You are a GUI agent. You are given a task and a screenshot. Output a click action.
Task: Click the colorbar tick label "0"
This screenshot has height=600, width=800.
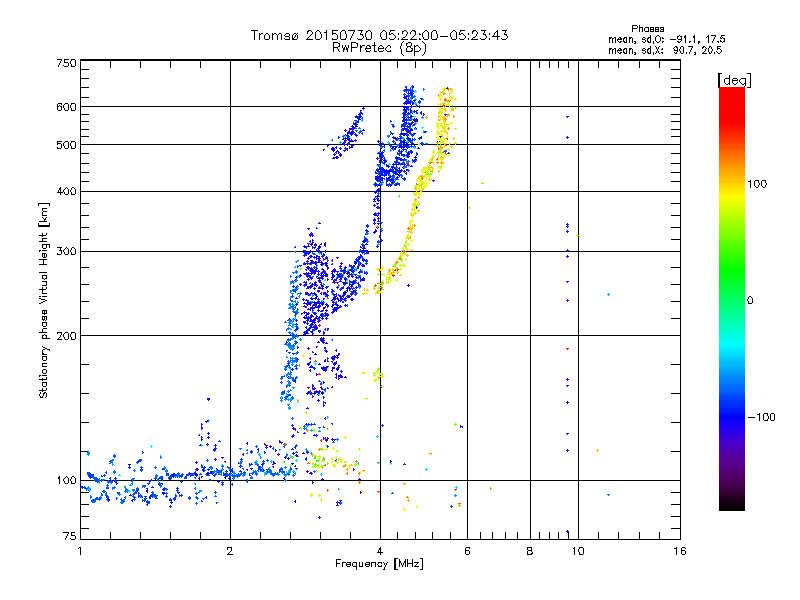[750, 301]
